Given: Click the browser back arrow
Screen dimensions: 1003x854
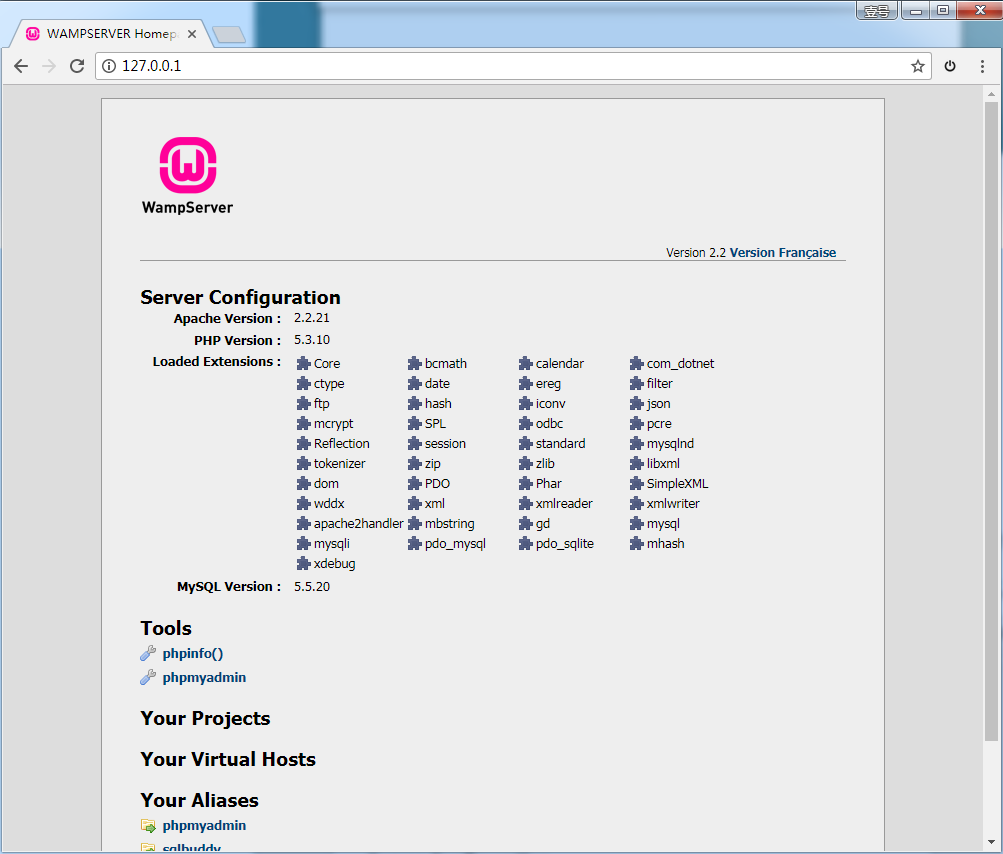Looking at the screenshot, I should 21,66.
